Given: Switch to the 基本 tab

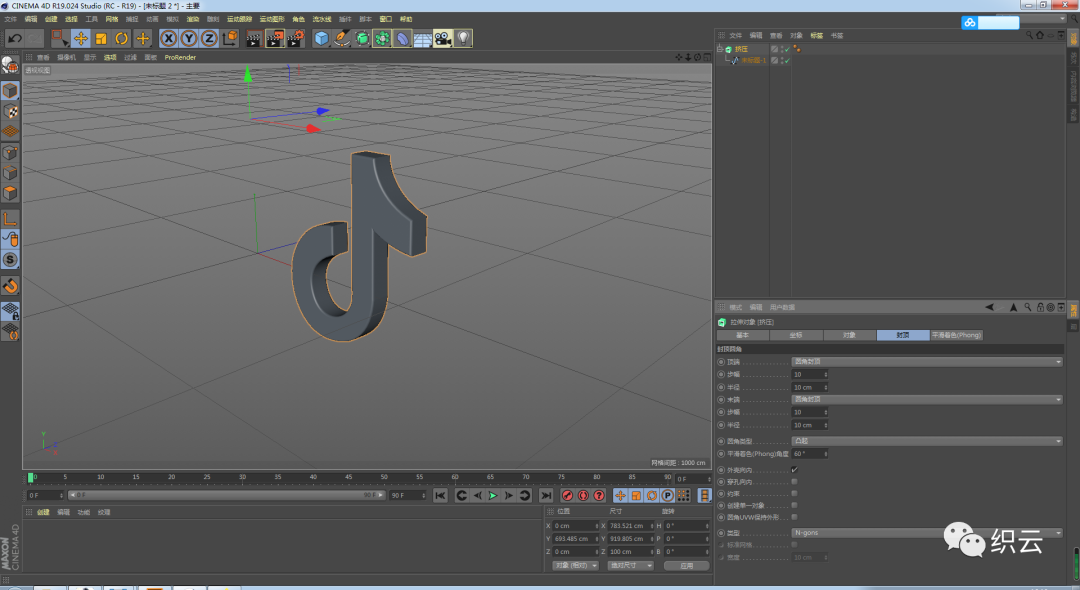Looking at the screenshot, I should (x=742, y=335).
